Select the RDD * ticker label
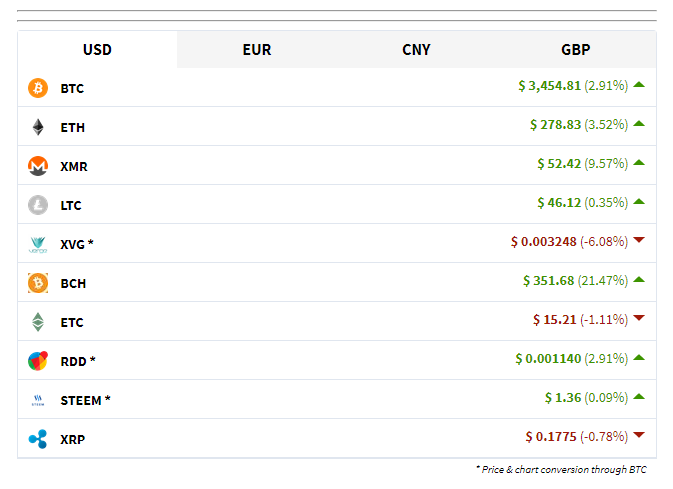Image resolution: width=673 pixels, height=489 pixels. click(x=78, y=361)
